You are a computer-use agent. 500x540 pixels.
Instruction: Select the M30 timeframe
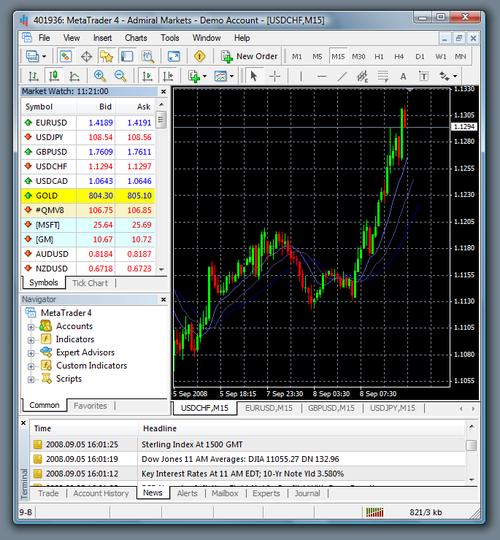(x=358, y=56)
